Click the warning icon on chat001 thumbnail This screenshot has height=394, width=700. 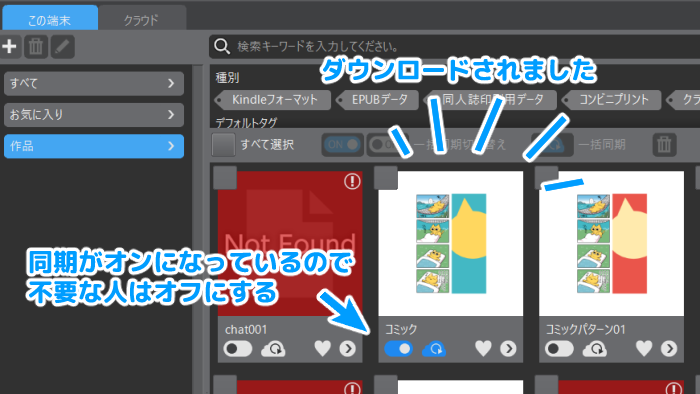(x=352, y=181)
